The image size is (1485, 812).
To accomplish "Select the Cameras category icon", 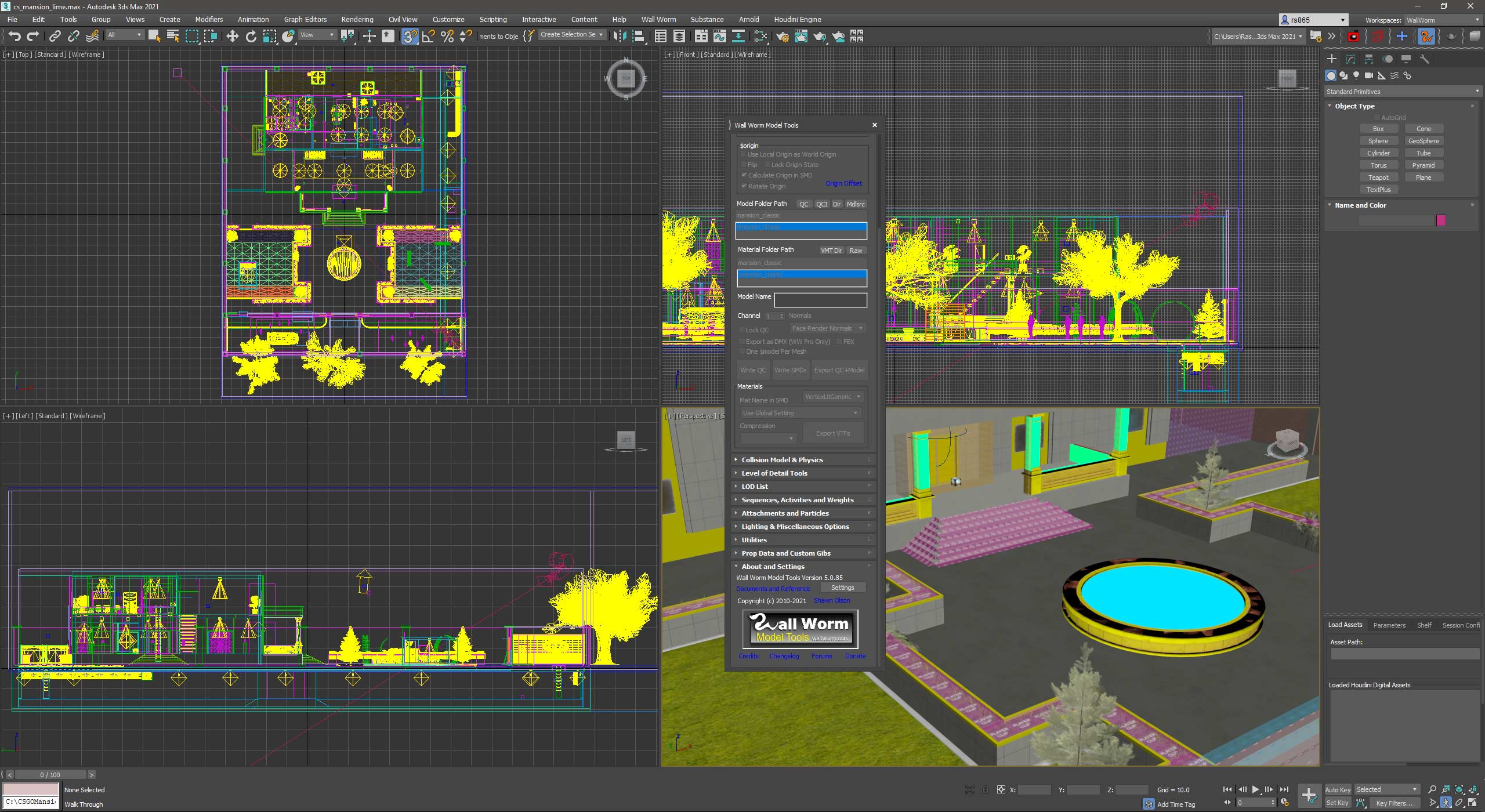I will click(x=1369, y=75).
